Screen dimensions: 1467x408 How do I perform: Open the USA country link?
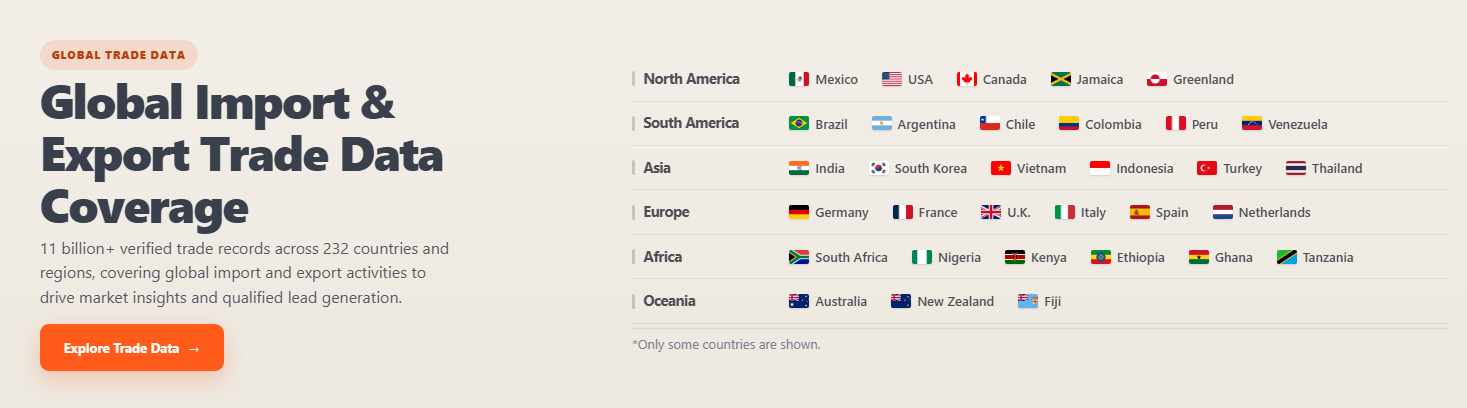click(907, 79)
